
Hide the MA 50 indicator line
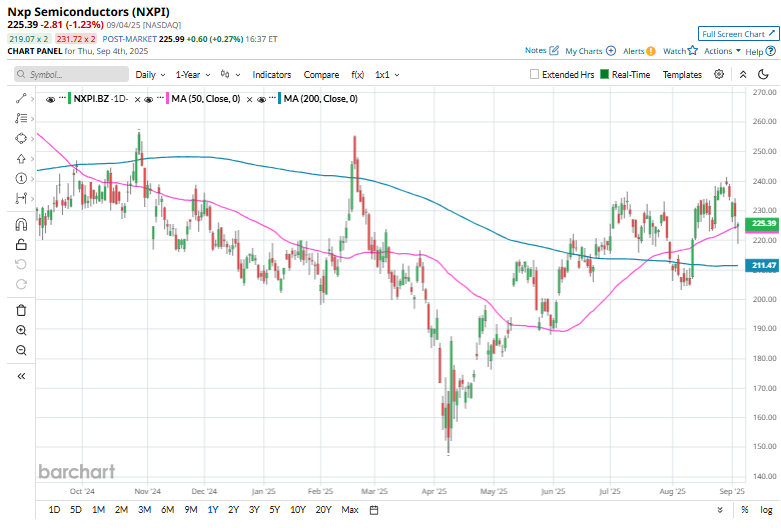(148, 99)
